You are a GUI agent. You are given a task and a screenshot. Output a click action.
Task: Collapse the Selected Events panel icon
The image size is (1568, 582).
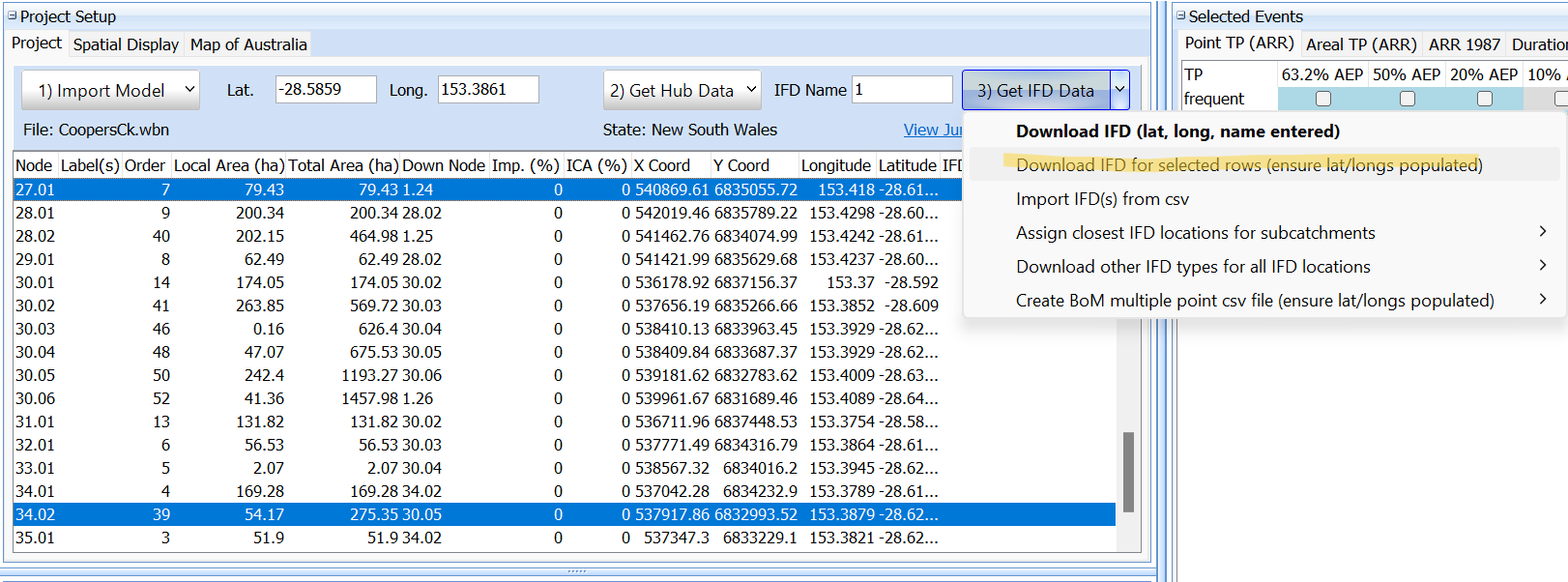1180,15
